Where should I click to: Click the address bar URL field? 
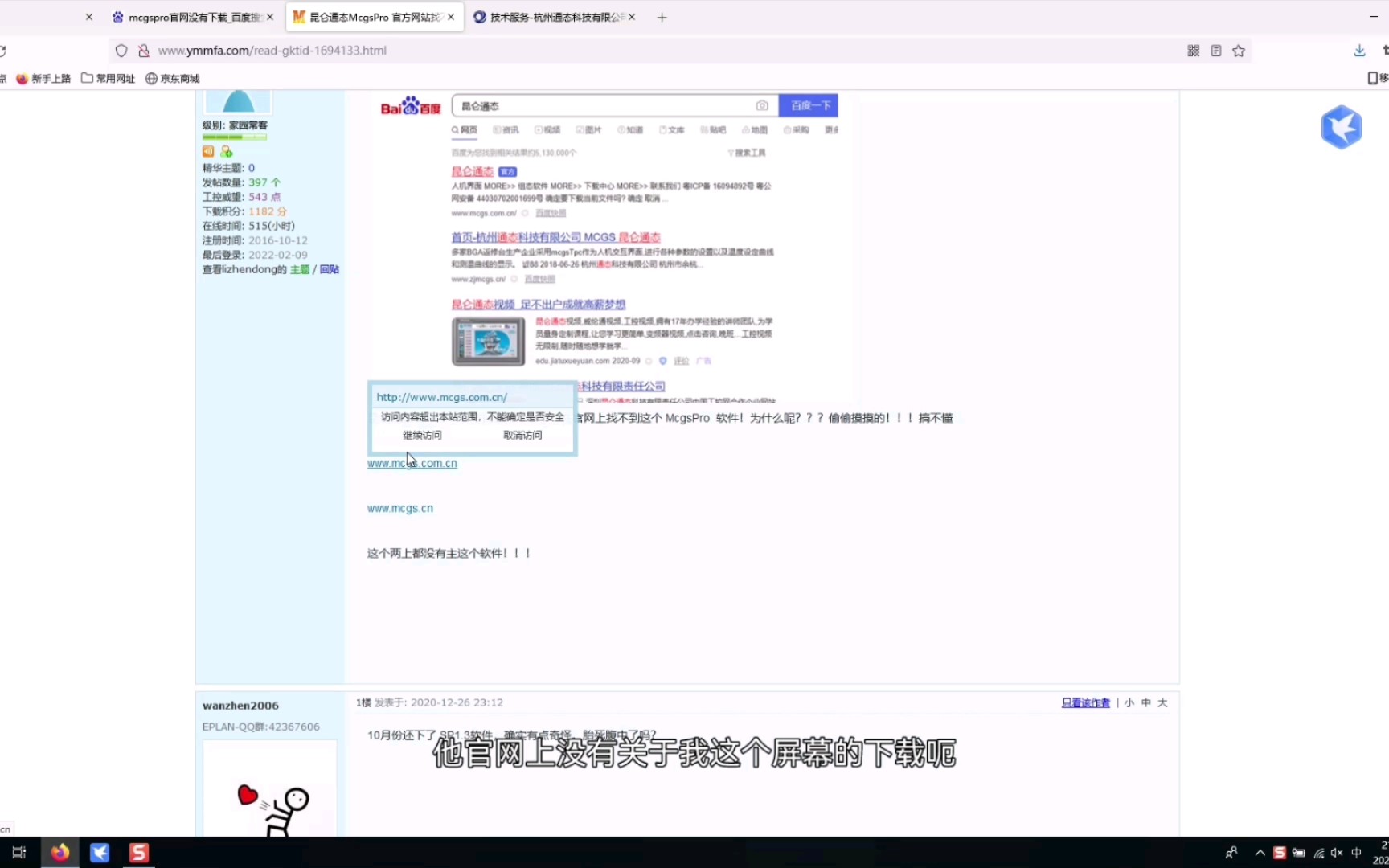[x=643, y=51]
